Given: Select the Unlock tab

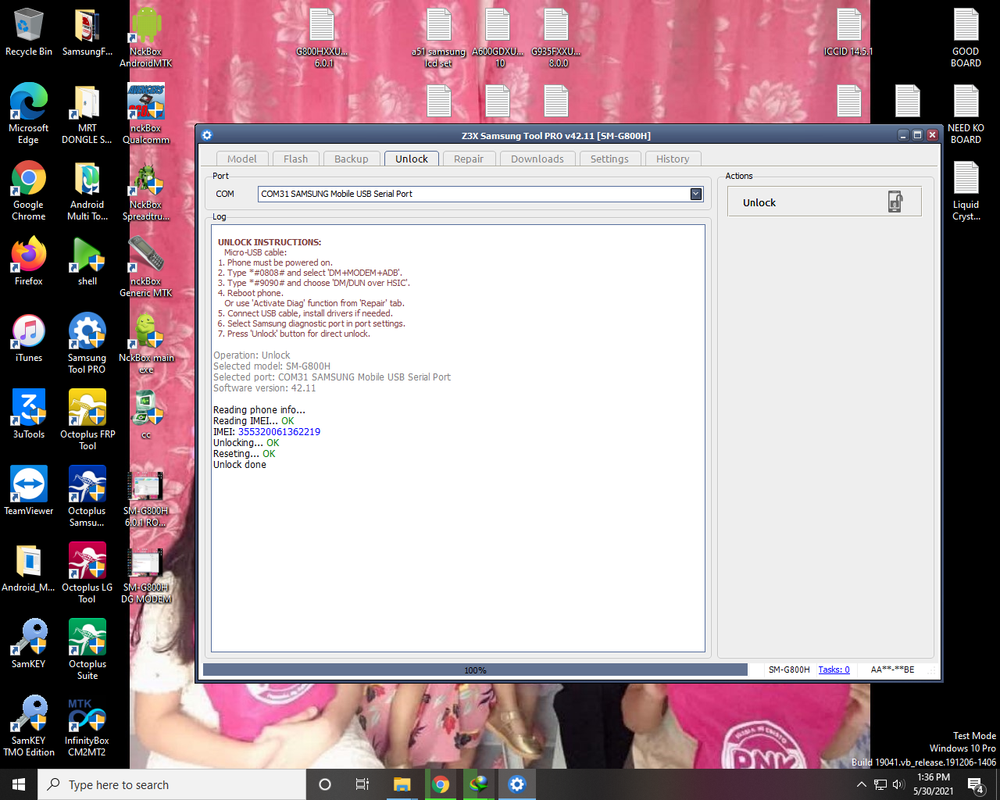Looking at the screenshot, I should pyautogui.click(x=411, y=159).
